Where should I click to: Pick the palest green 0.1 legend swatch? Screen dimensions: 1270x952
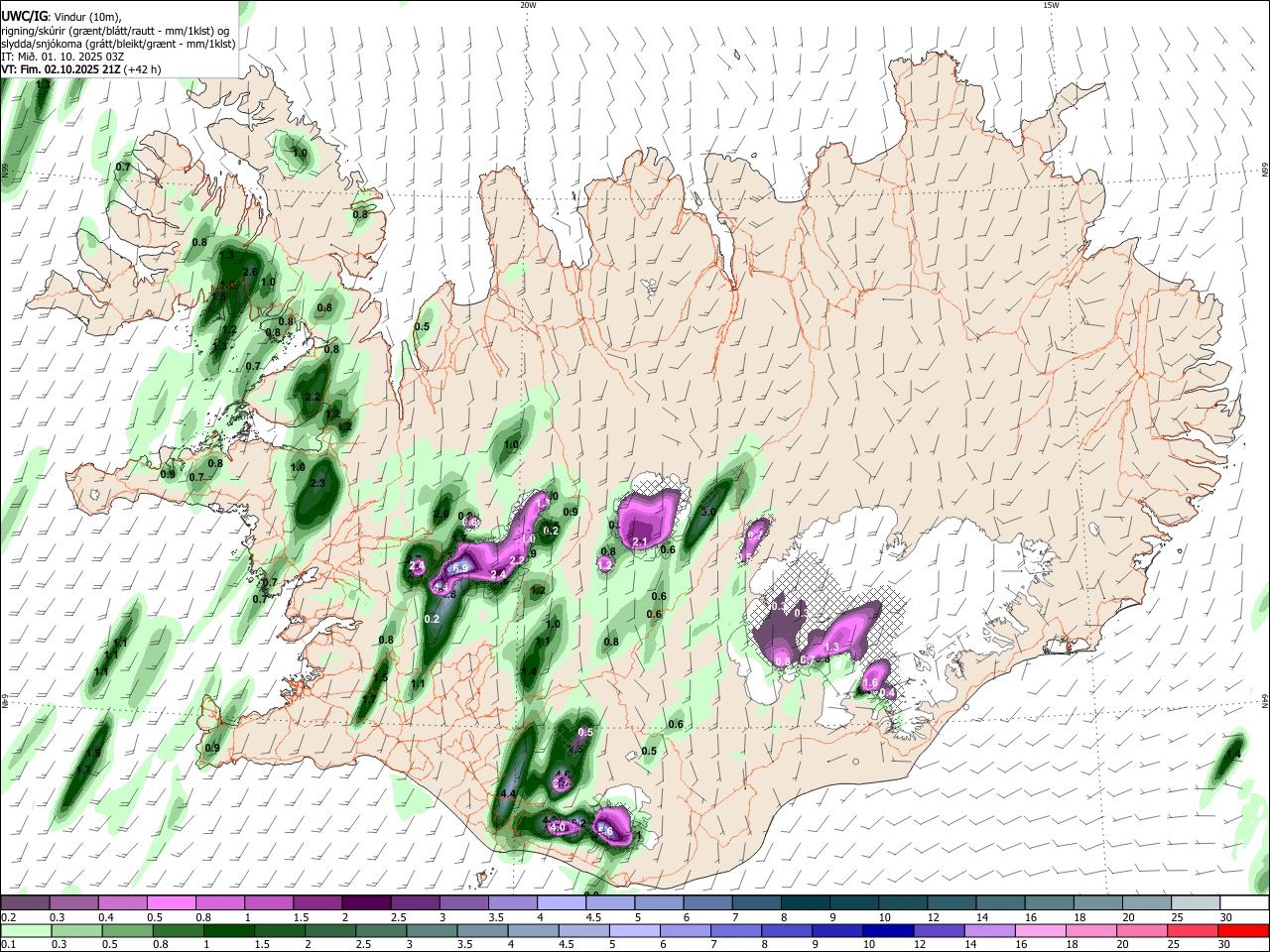point(26,930)
